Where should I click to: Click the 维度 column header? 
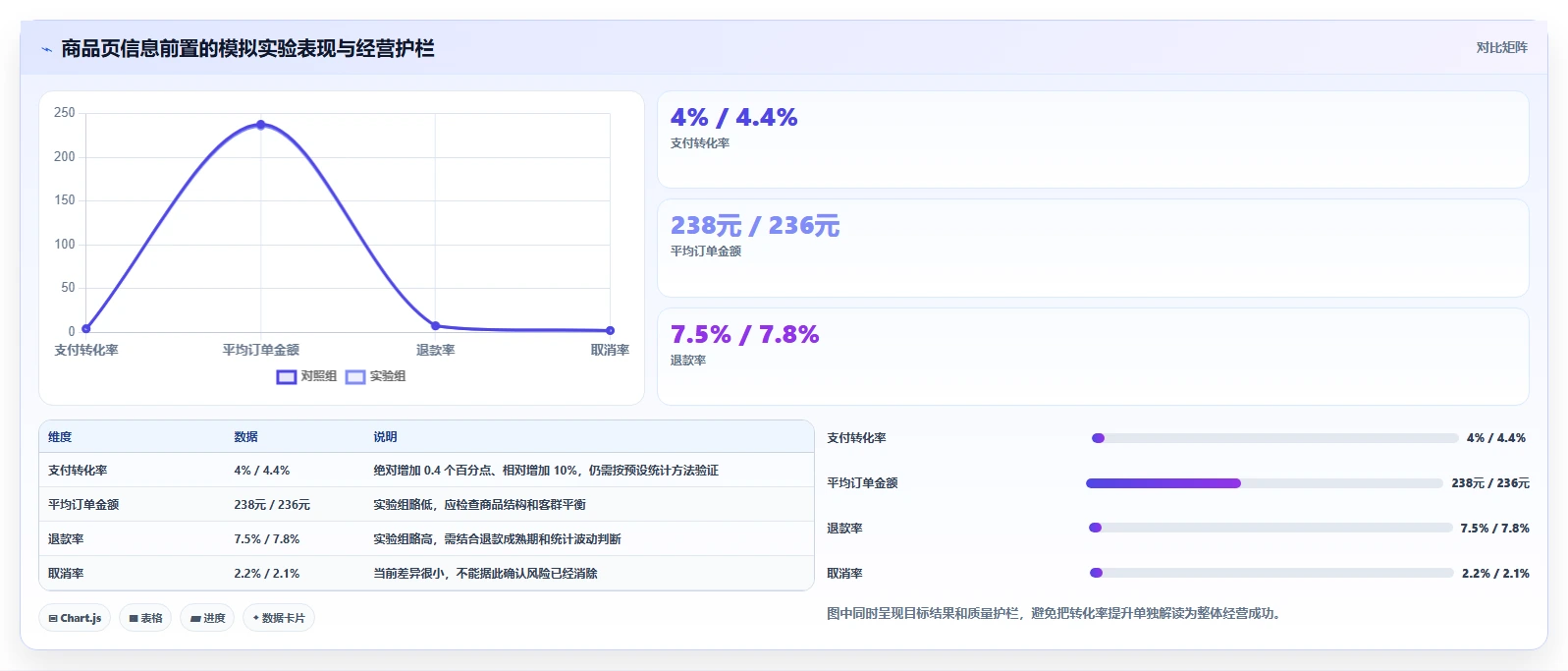pyautogui.click(x=60, y=437)
